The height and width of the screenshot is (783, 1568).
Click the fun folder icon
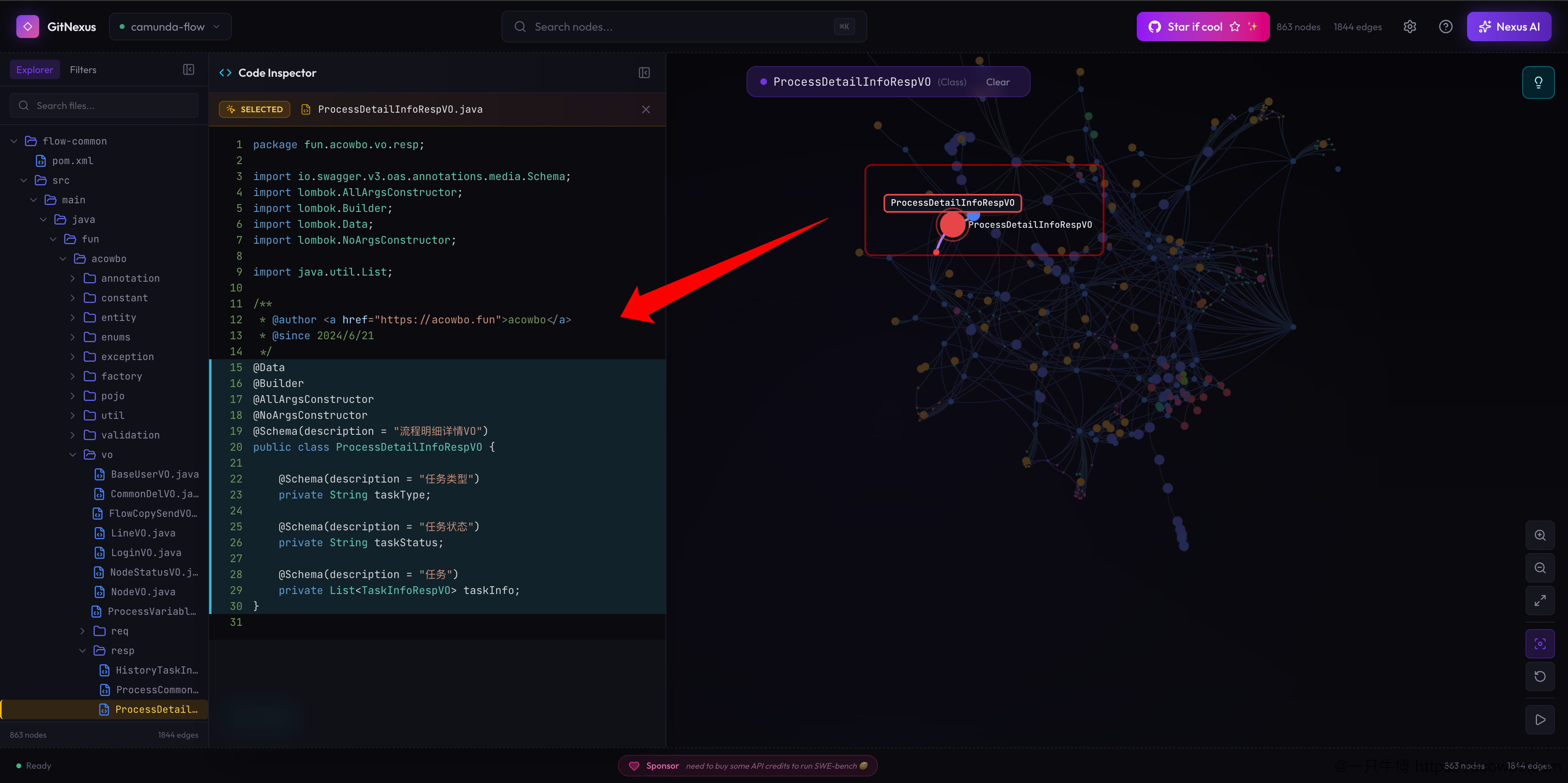70,239
